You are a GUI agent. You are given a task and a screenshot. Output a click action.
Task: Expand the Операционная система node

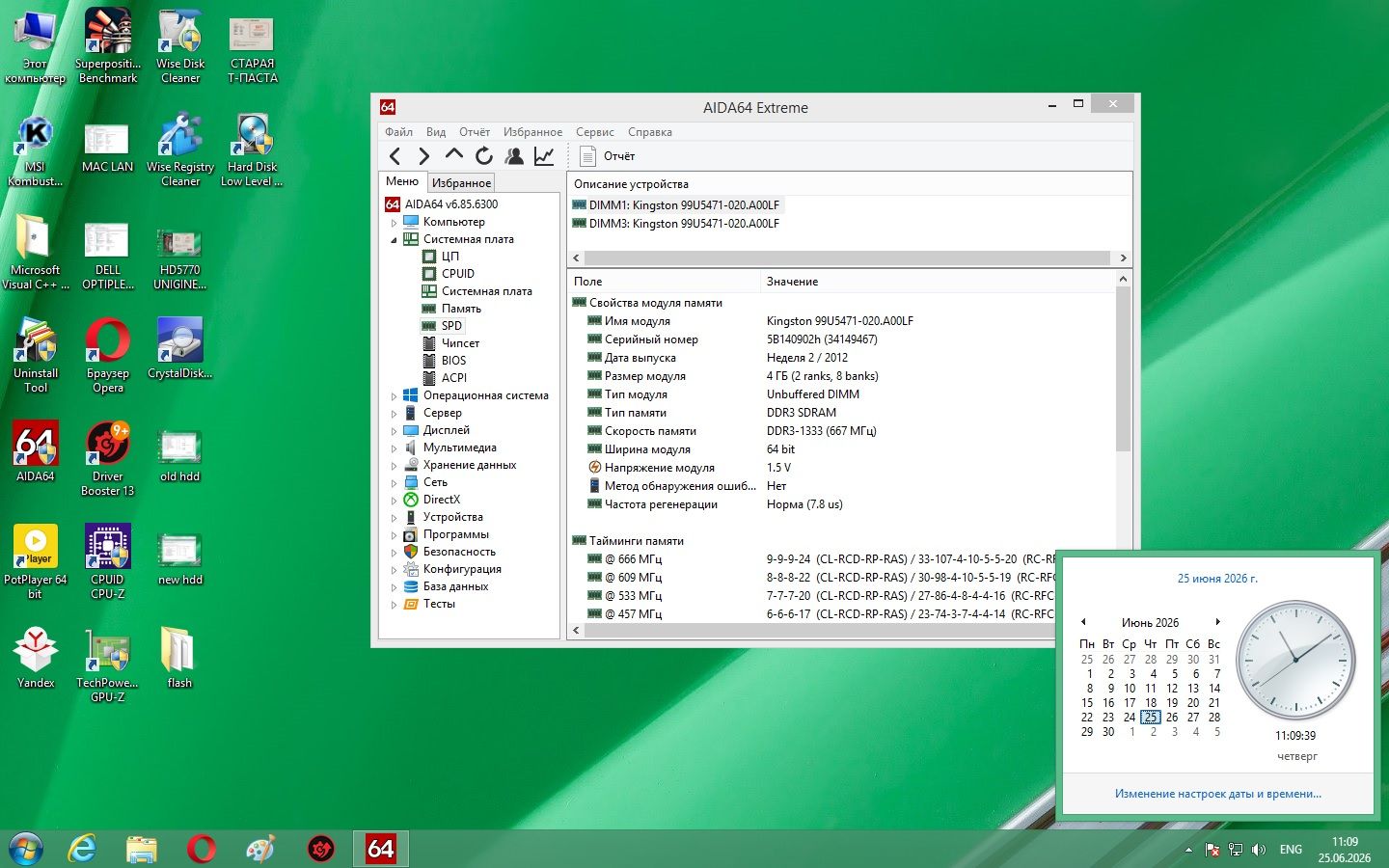[x=394, y=396]
